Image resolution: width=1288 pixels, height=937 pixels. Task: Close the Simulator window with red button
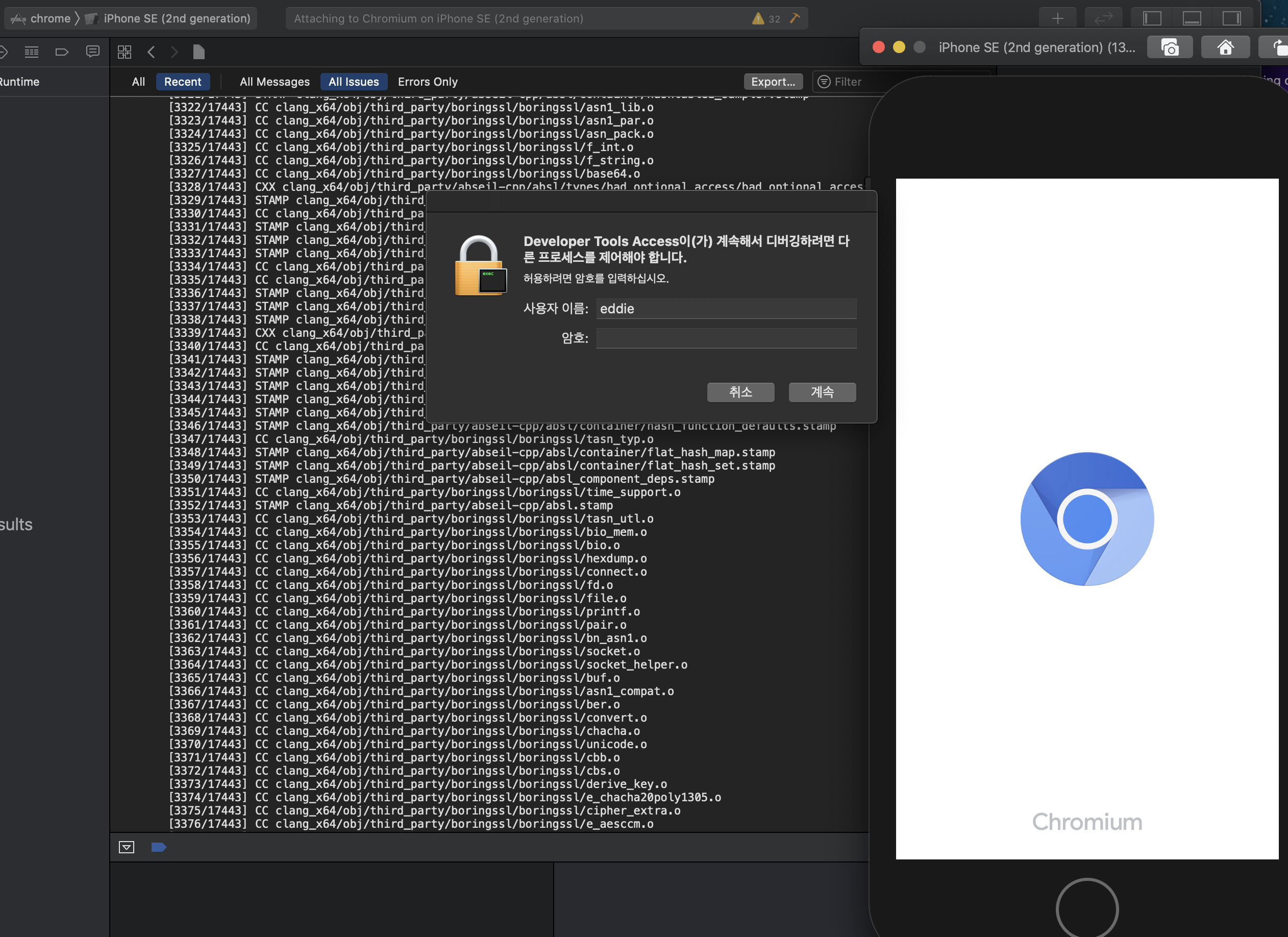pyautogui.click(x=879, y=47)
